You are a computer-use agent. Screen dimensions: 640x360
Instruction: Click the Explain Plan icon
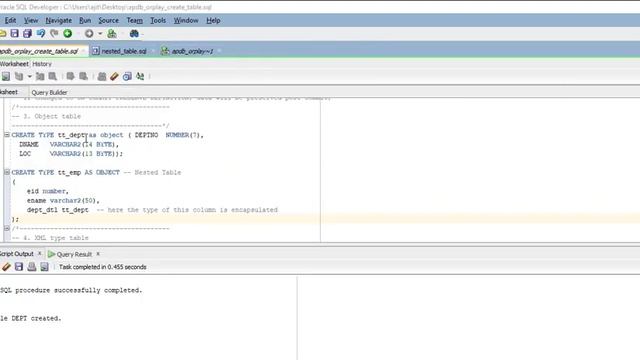(x=19, y=76)
